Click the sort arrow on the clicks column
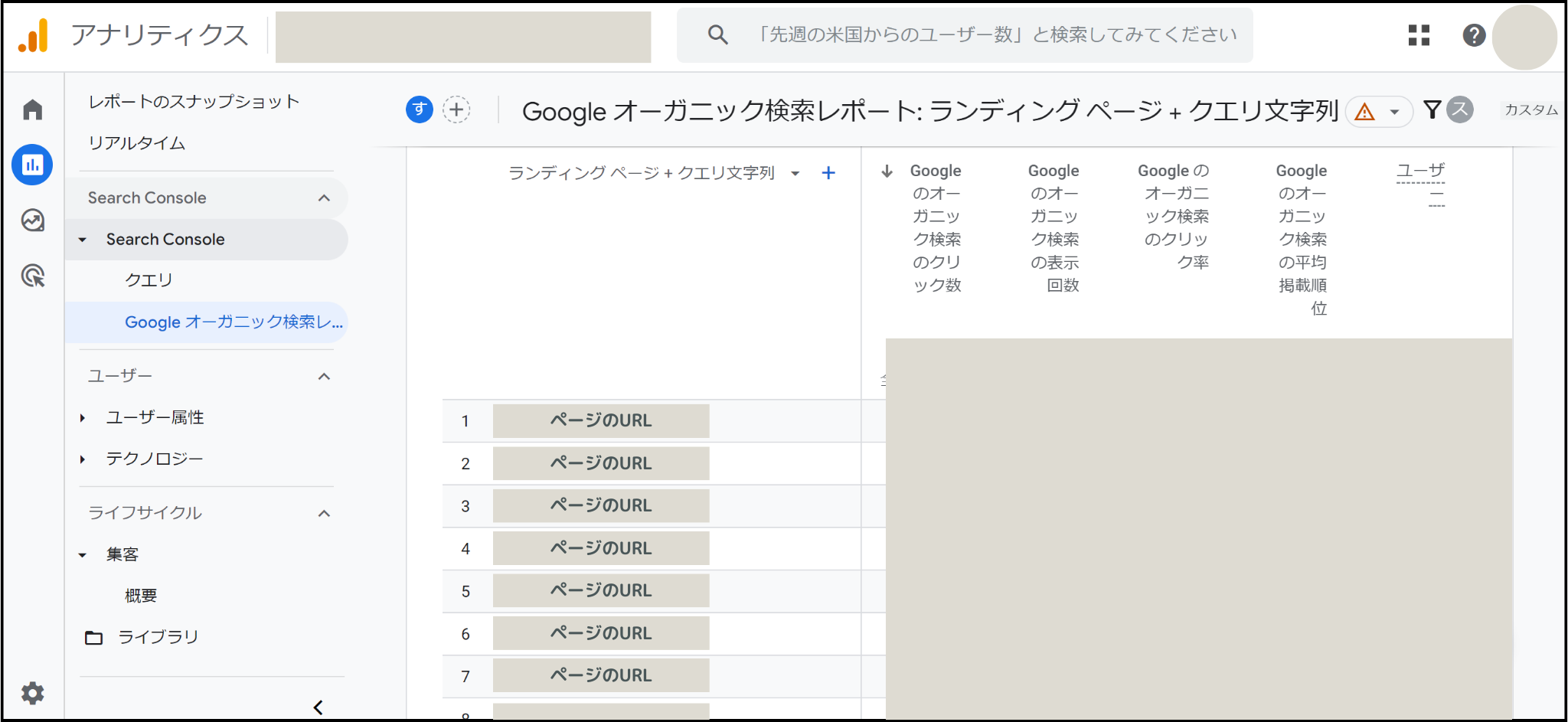Screen dimensions: 1568x722 pyautogui.click(x=887, y=171)
